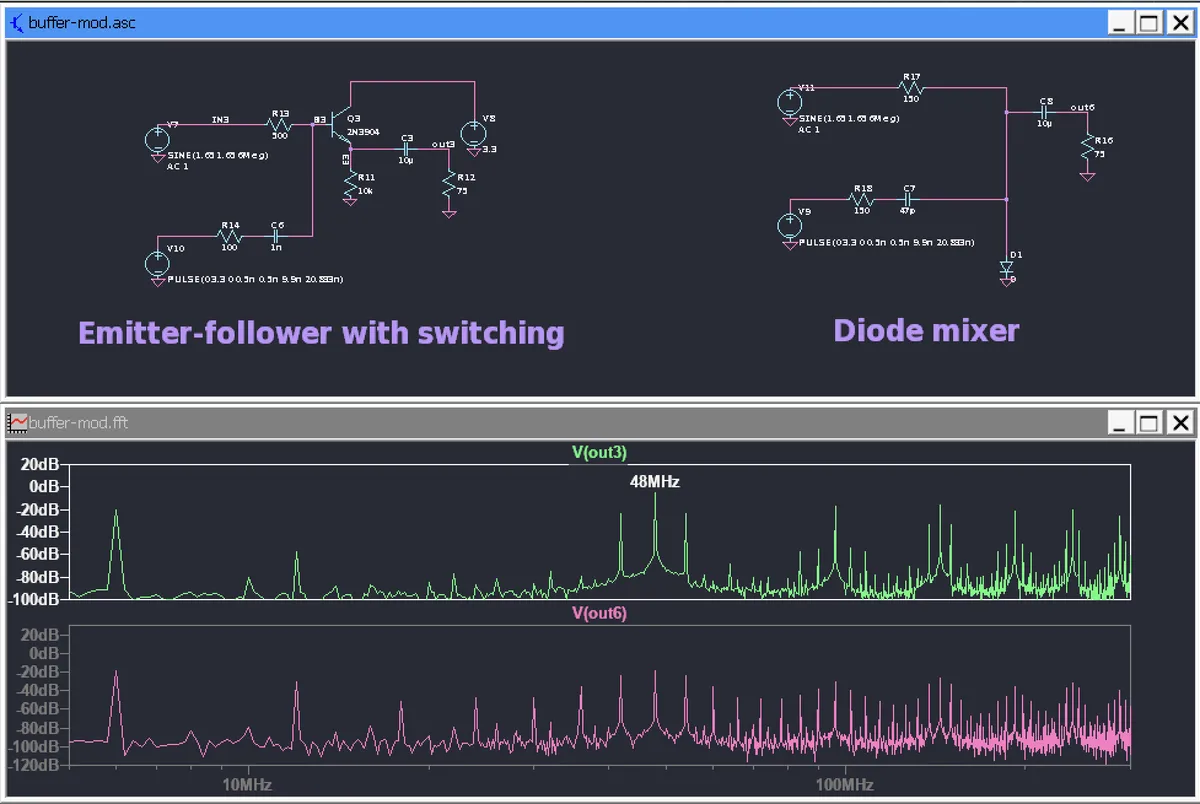Image resolution: width=1200 pixels, height=804 pixels.
Task: Click the SINE parameters text under V7
Action: (218, 155)
